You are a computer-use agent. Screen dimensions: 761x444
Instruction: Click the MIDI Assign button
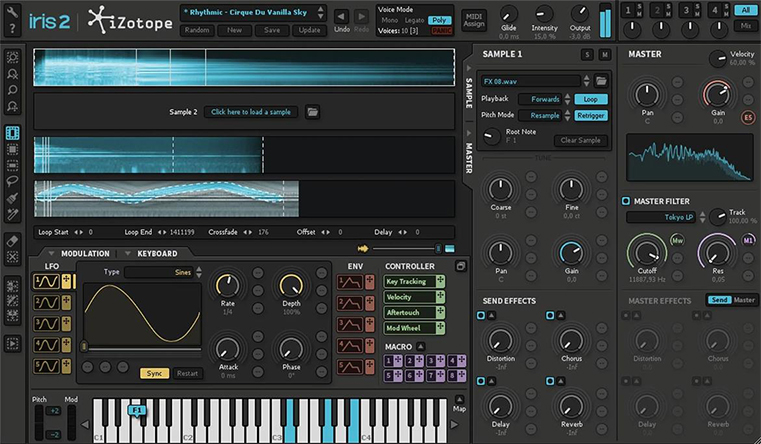tap(474, 20)
